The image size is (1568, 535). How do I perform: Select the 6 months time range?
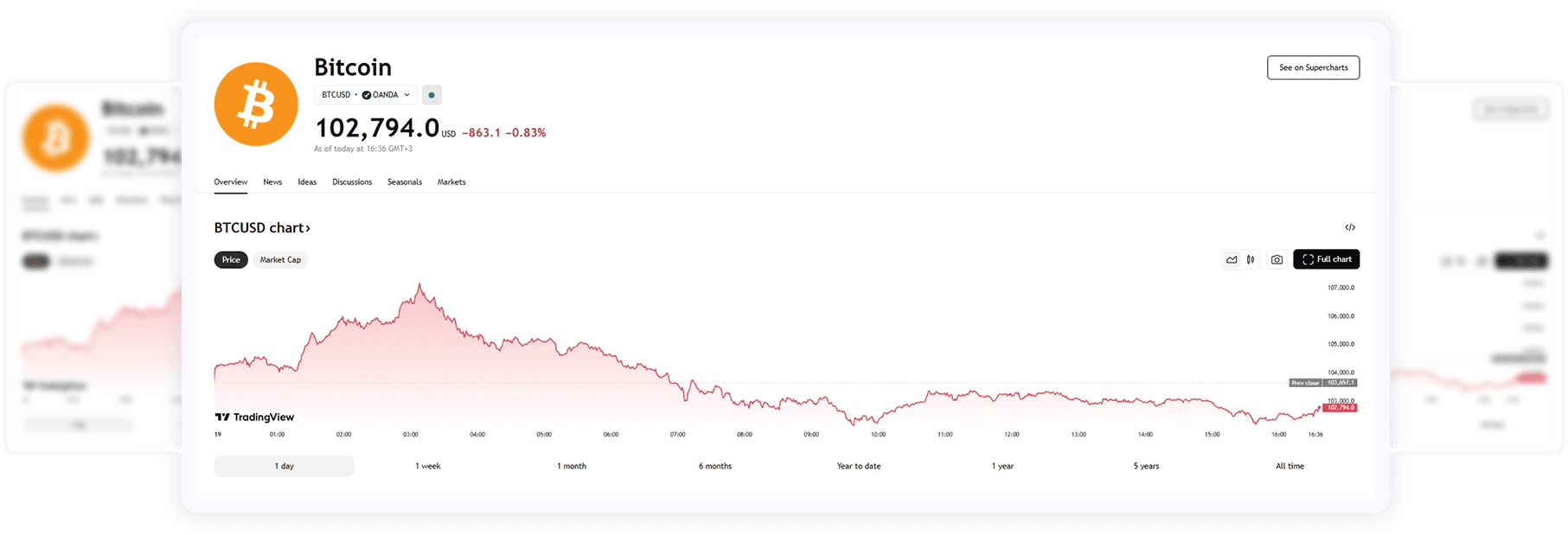pos(715,466)
